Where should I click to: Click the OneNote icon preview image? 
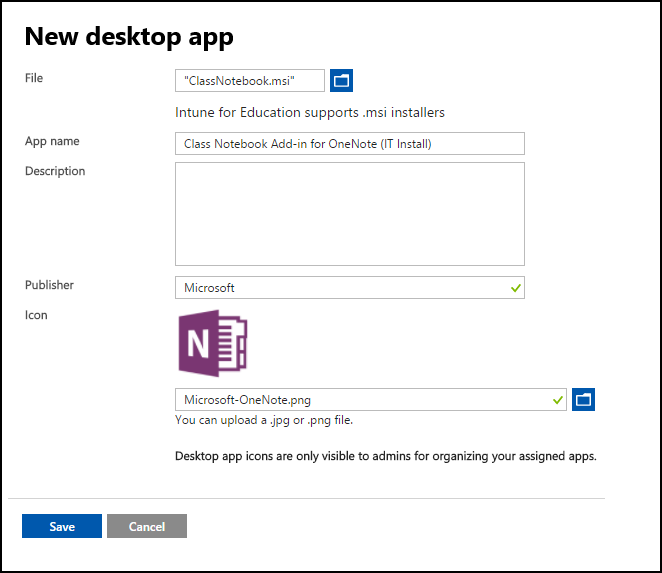click(x=213, y=343)
